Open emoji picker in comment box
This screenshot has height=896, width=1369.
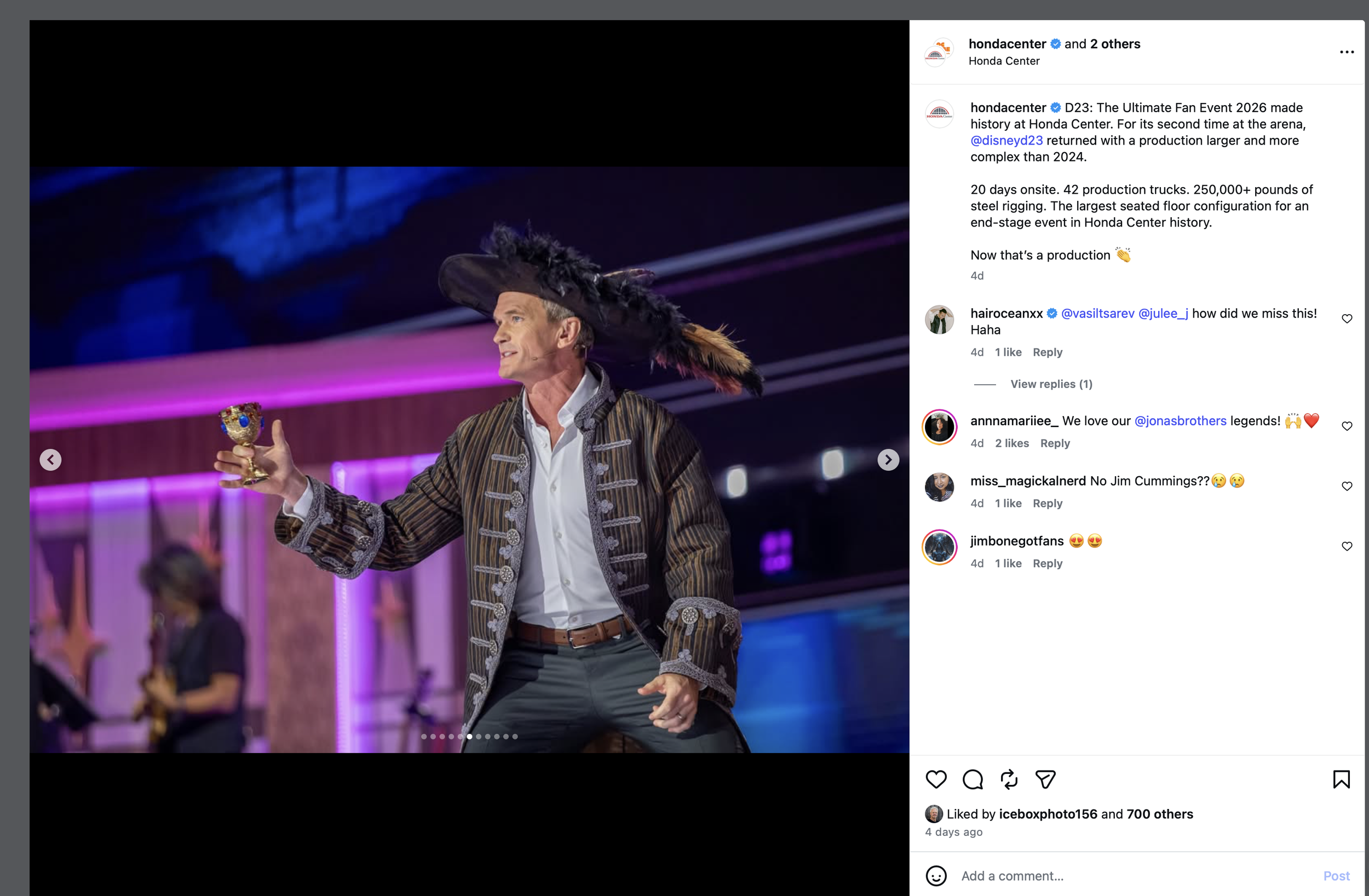tap(936, 876)
